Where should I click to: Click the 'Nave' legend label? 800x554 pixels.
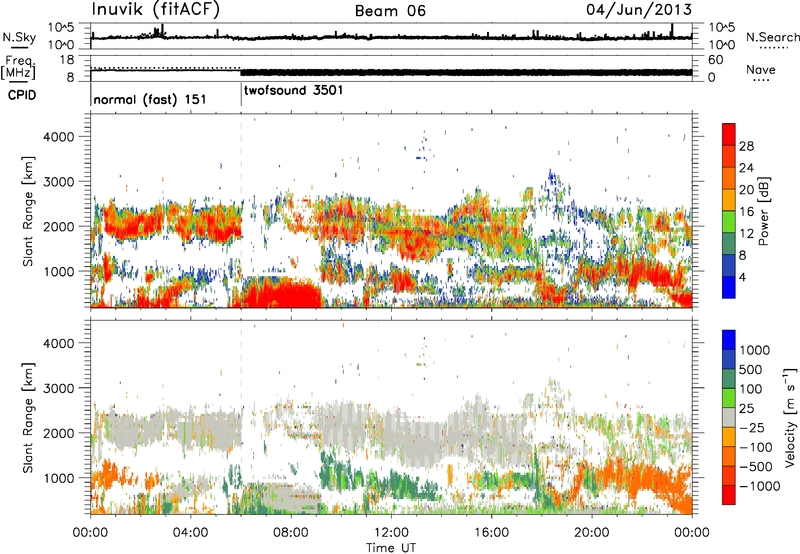click(761, 70)
